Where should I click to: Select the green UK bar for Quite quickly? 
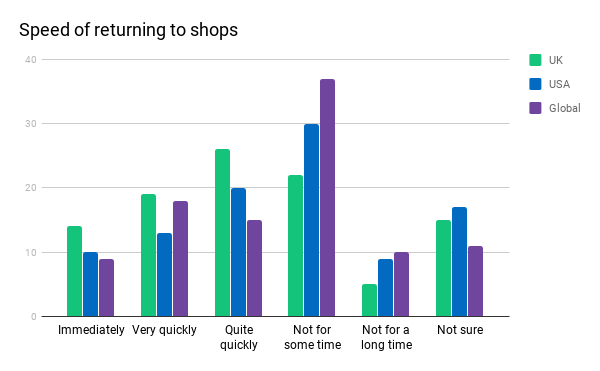pos(222,233)
